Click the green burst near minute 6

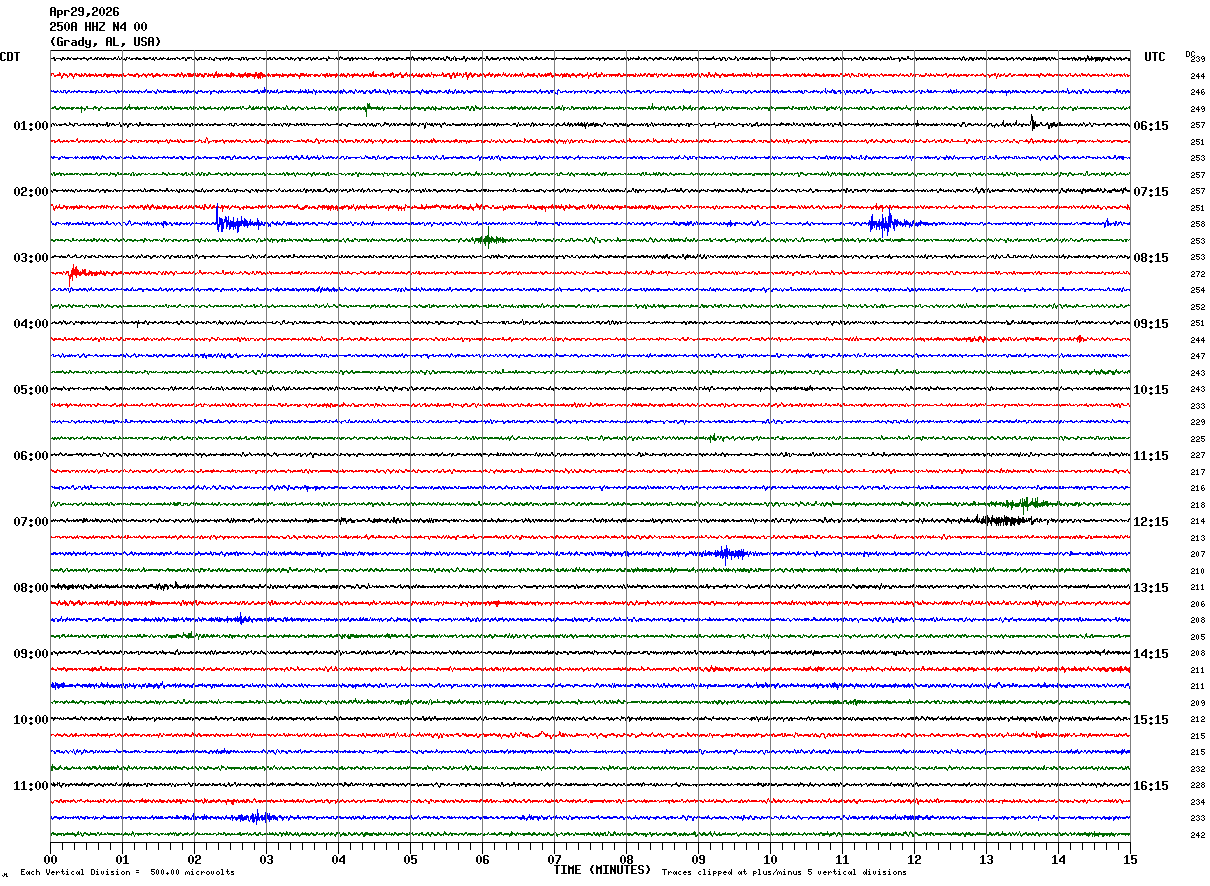pyautogui.click(x=488, y=239)
